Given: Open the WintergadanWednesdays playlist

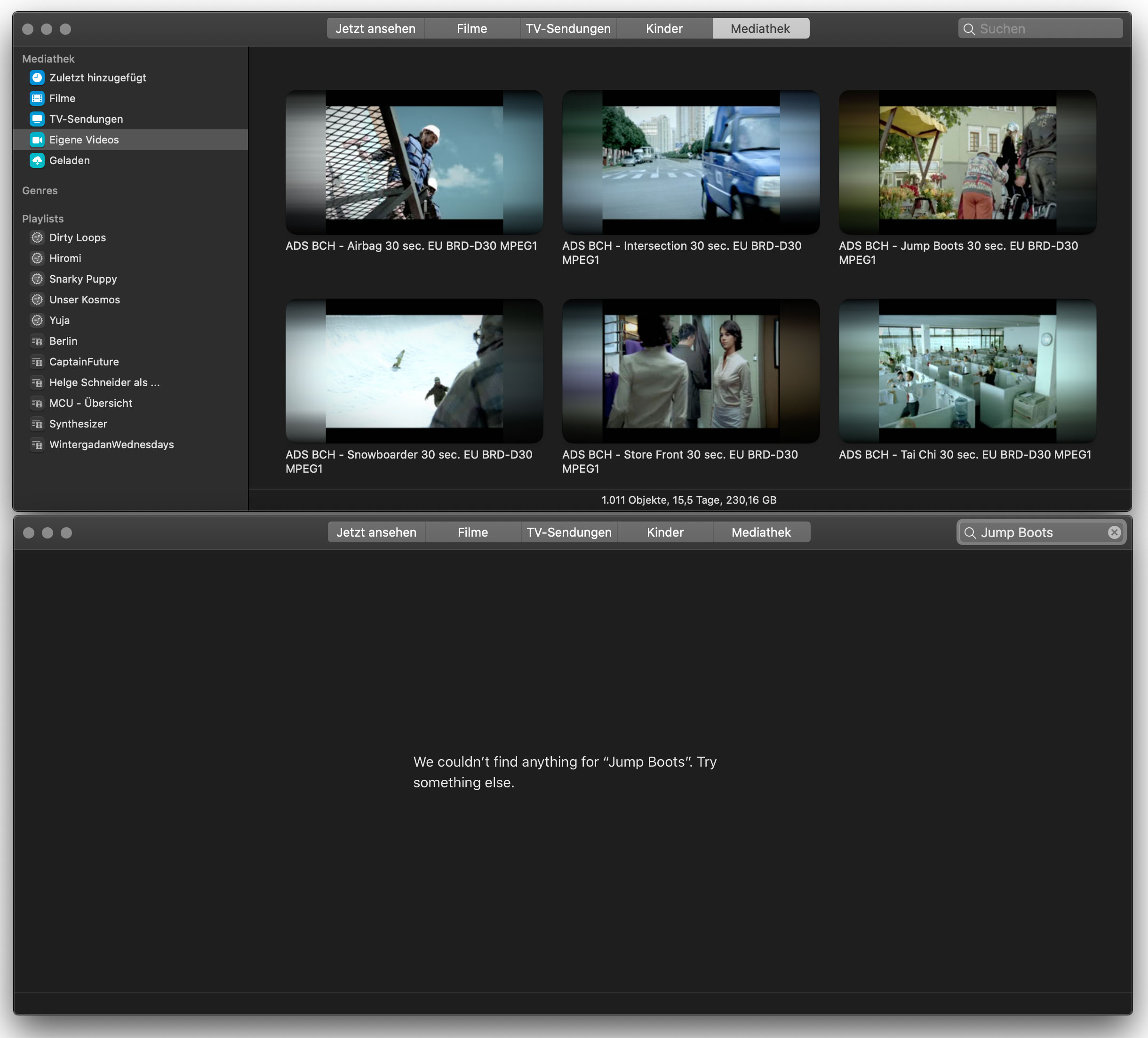Looking at the screenshot, I should coord(112,445).
